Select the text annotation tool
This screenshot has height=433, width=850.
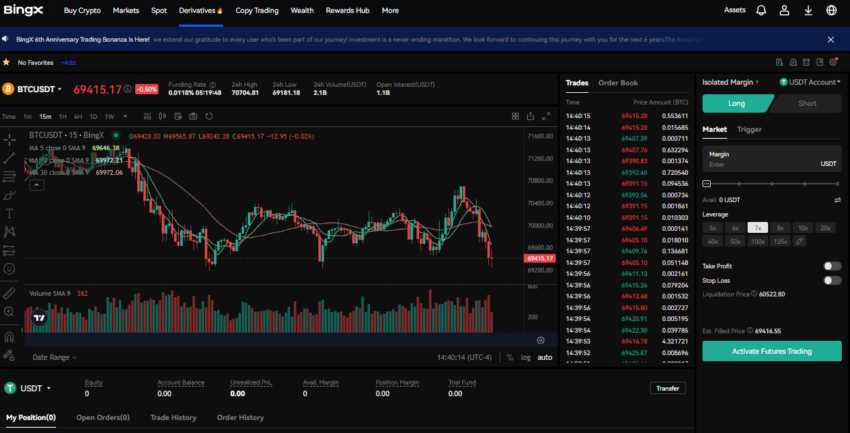[x=9, y=213]
